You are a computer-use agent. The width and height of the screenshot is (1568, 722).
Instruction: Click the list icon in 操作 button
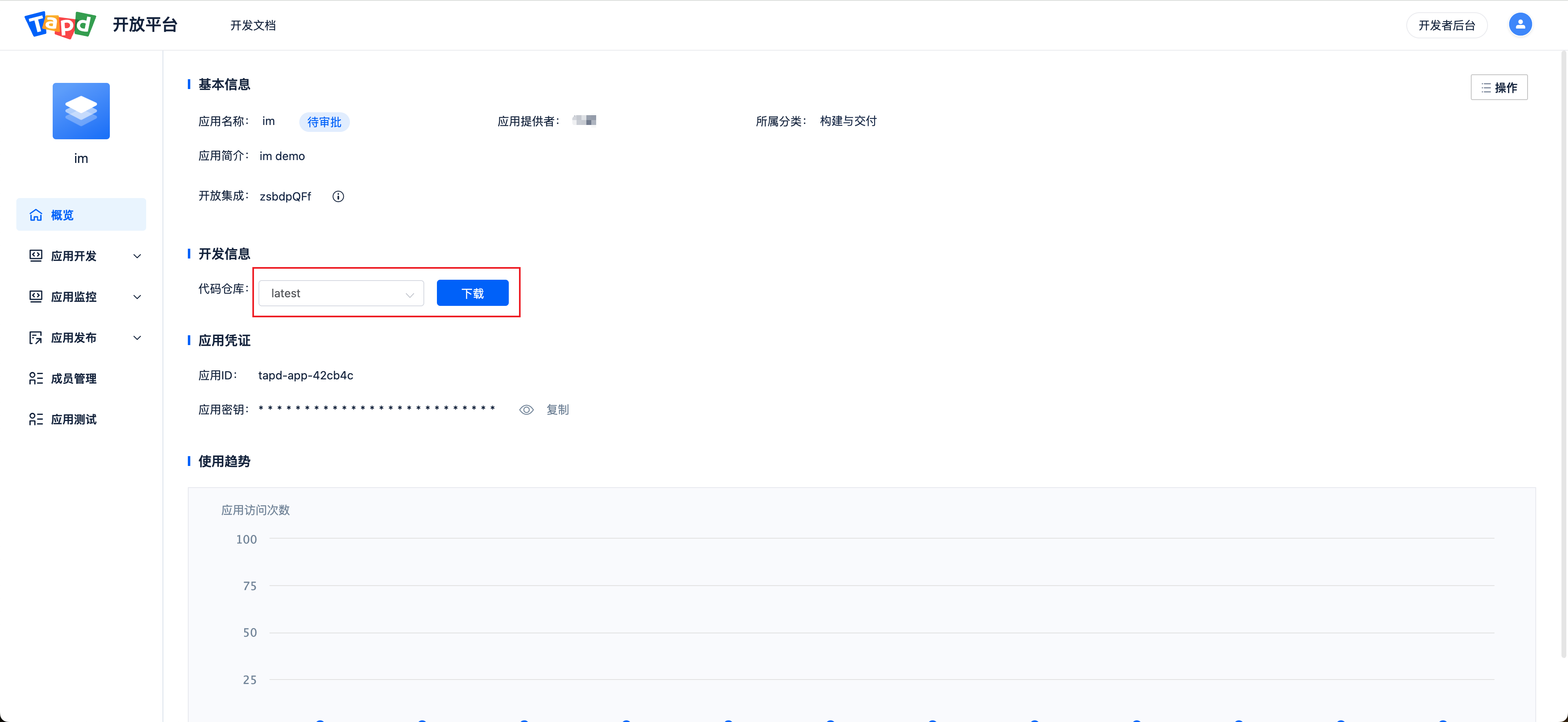[1486, 88]
